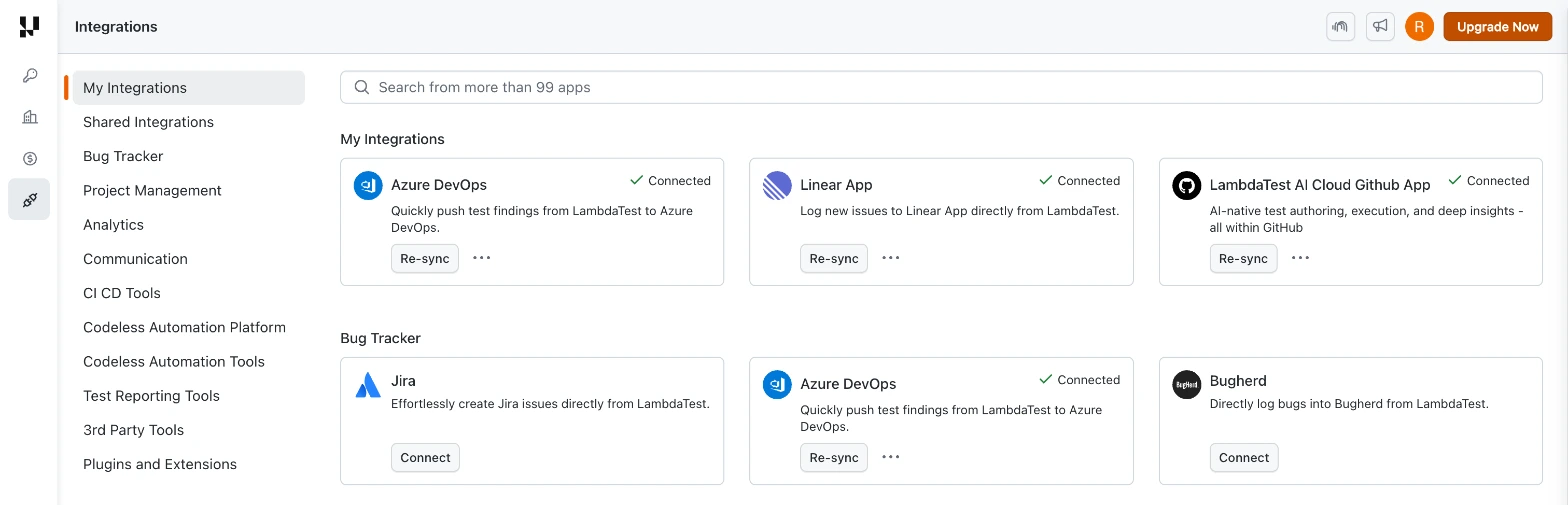Re-sync the Linear App integration
The width and height of the screenshot is (1568, 505).
[x=834, y=258]
